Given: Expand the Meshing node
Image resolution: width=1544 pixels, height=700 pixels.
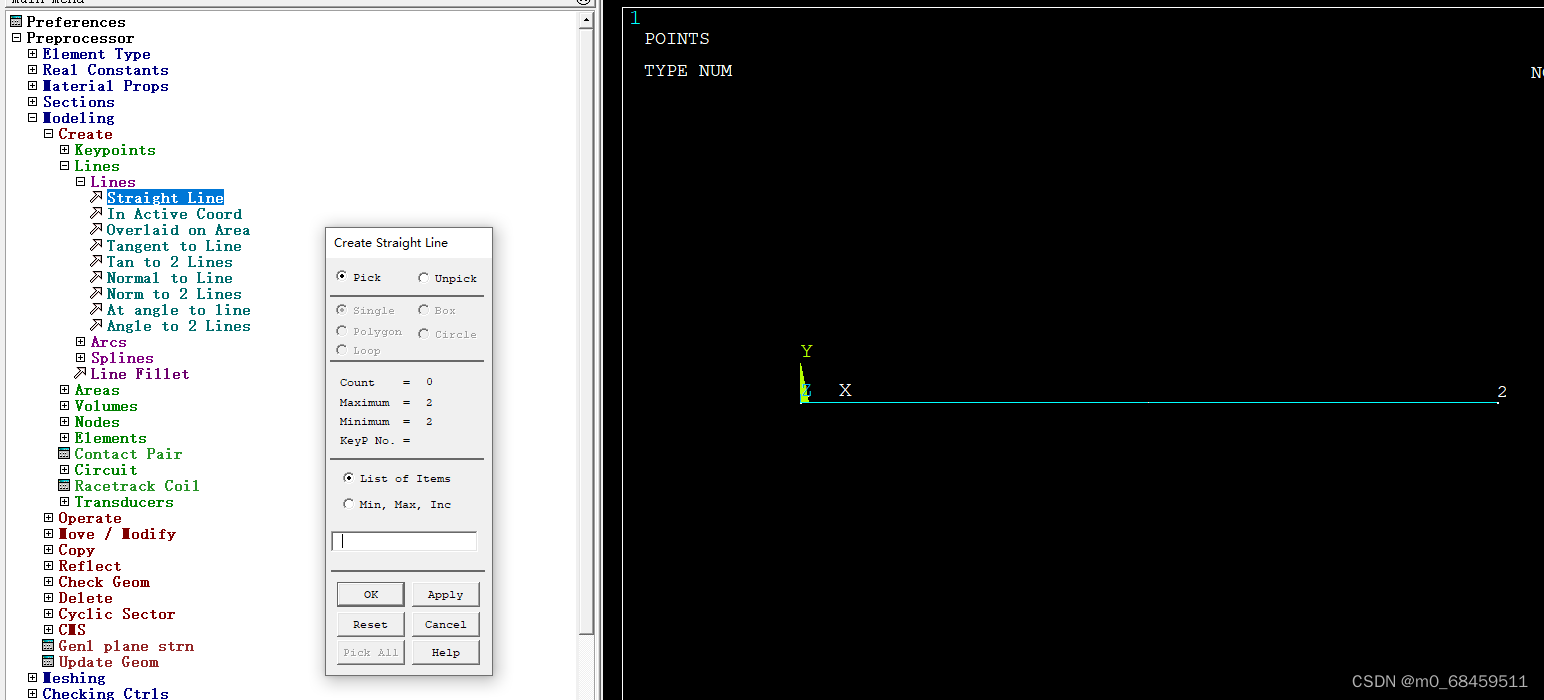Looking at the screenshot, I should click(x=32, y=678).
